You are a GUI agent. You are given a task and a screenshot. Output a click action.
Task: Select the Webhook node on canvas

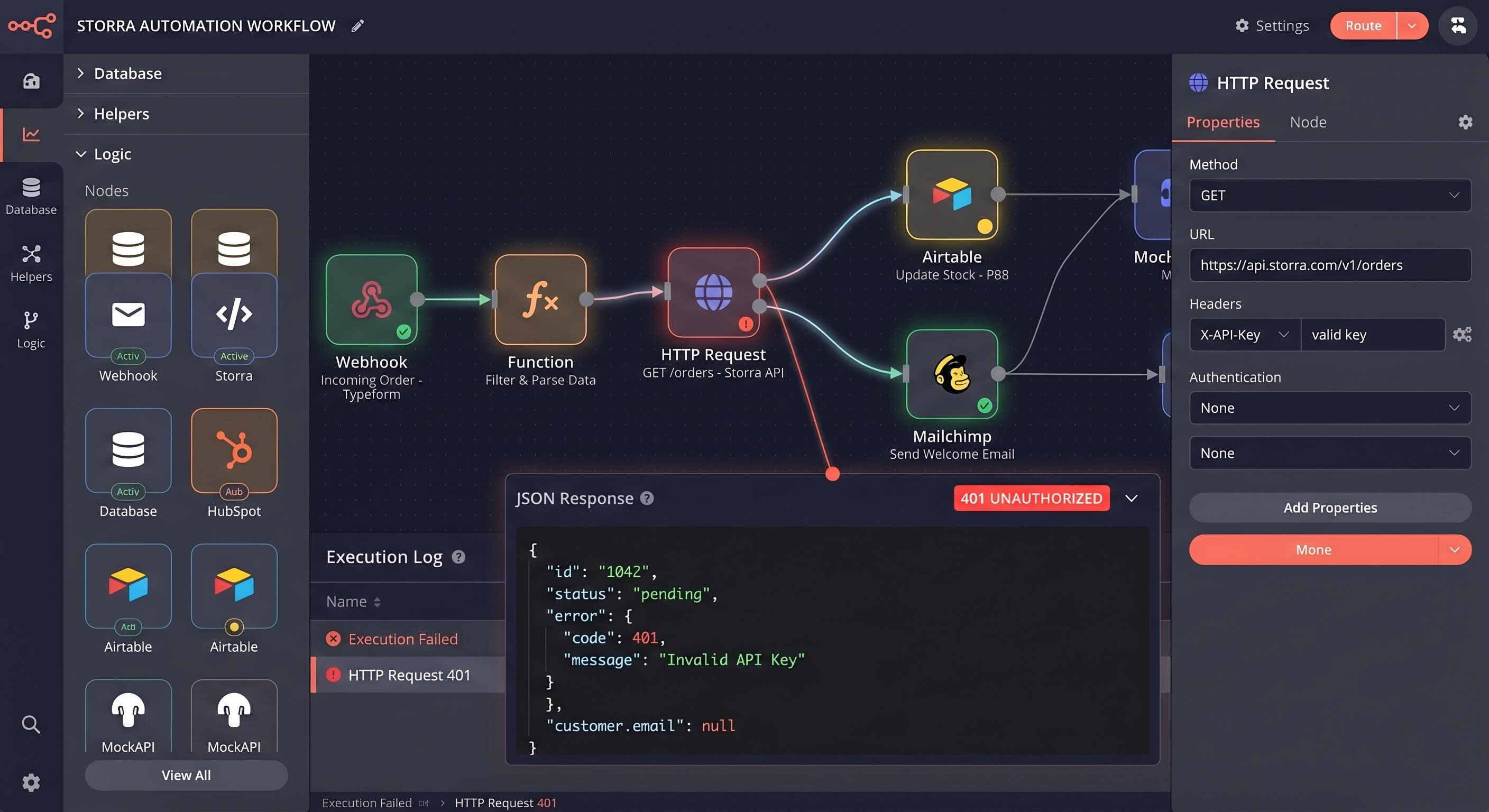[x=372, y=299]
